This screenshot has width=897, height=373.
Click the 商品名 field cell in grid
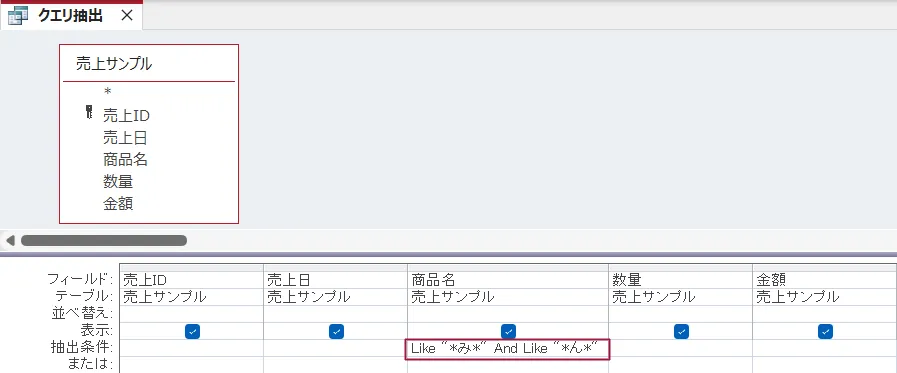coord(508,280)
